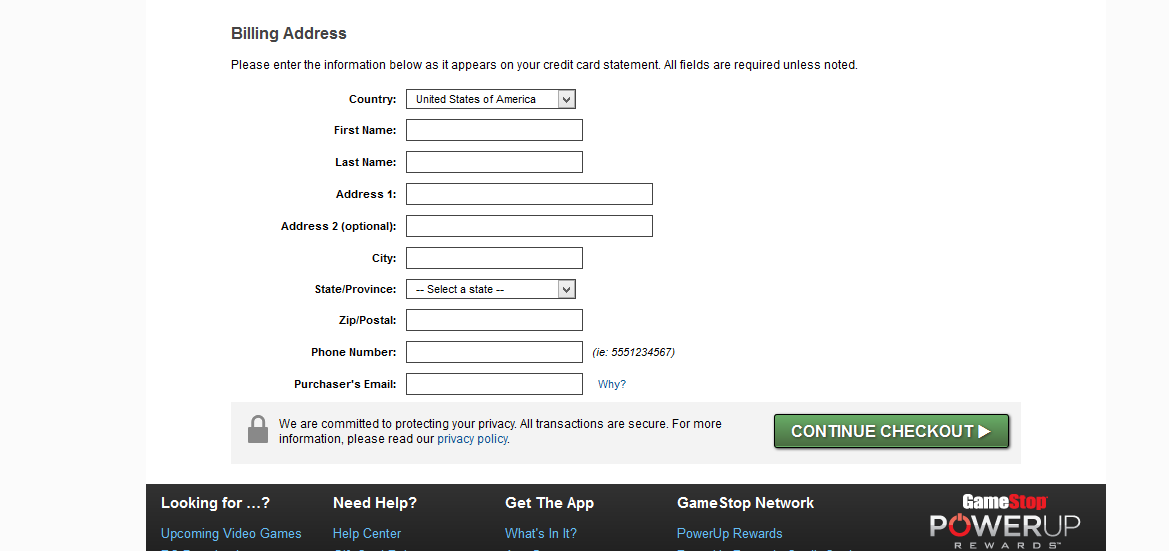Click into the Address 1 field

pos(529,194)
